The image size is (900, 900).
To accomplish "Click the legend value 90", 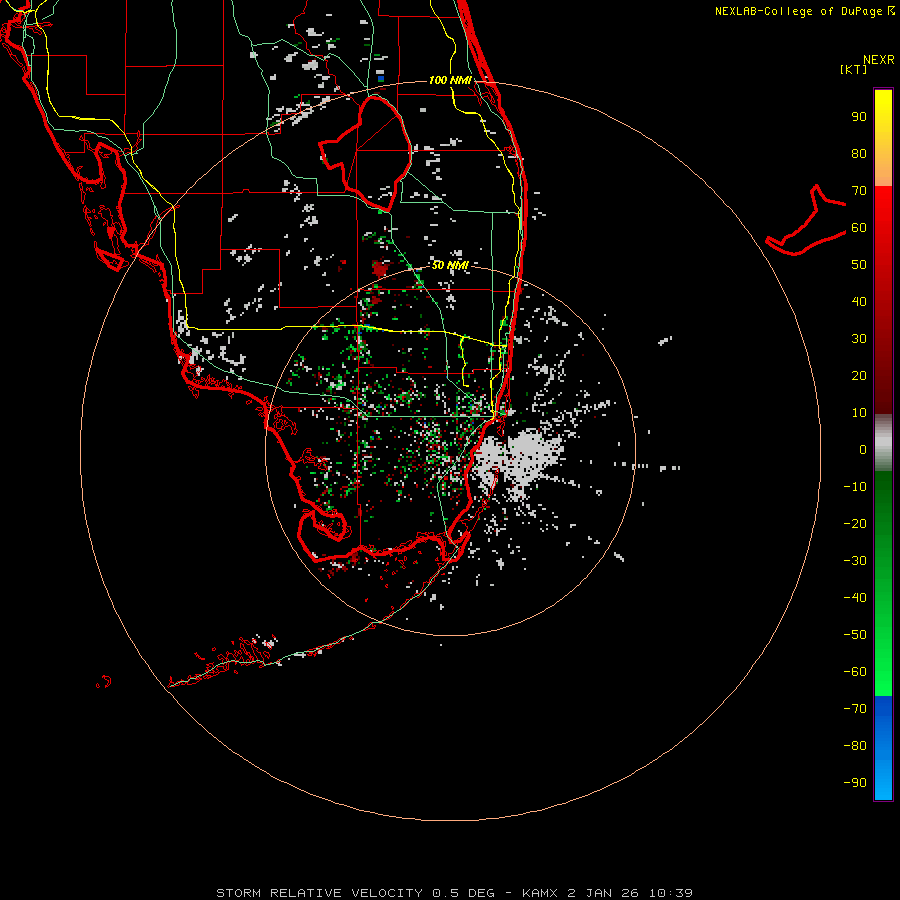I will click(x=859, y=117).
